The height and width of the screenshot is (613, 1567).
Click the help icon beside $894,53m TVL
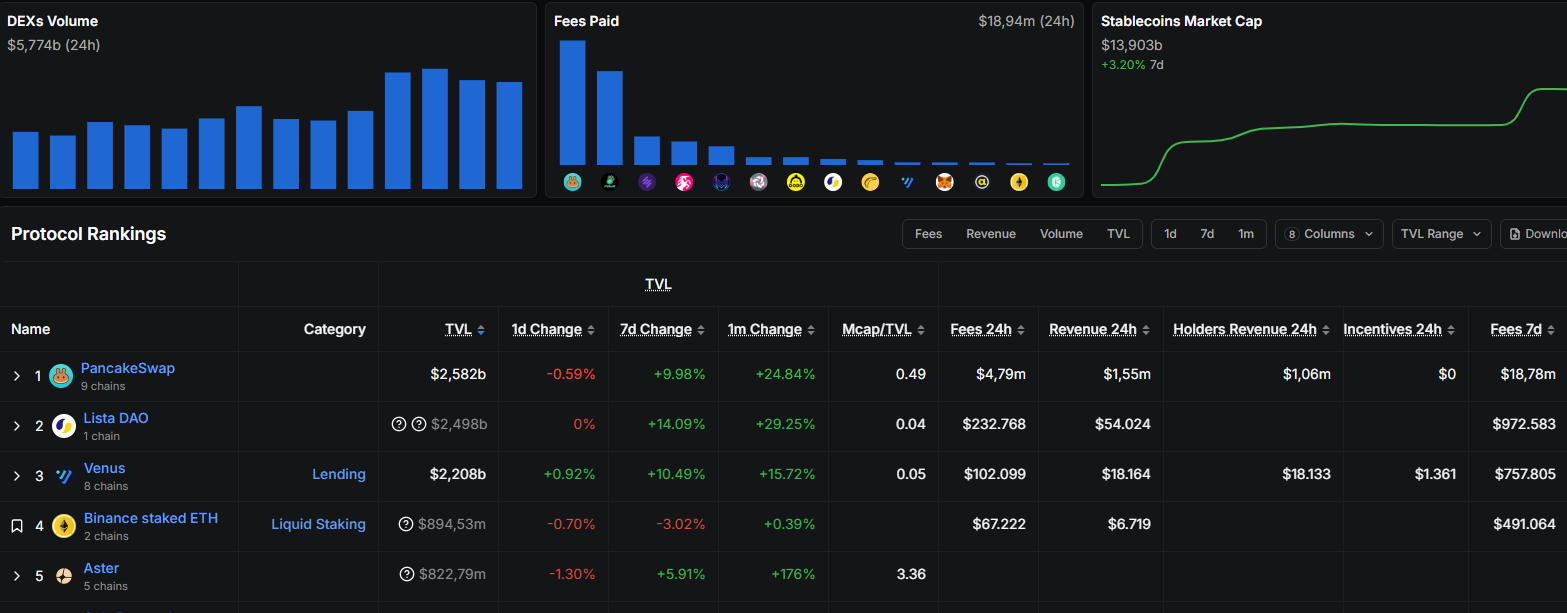tap(406, 524)
